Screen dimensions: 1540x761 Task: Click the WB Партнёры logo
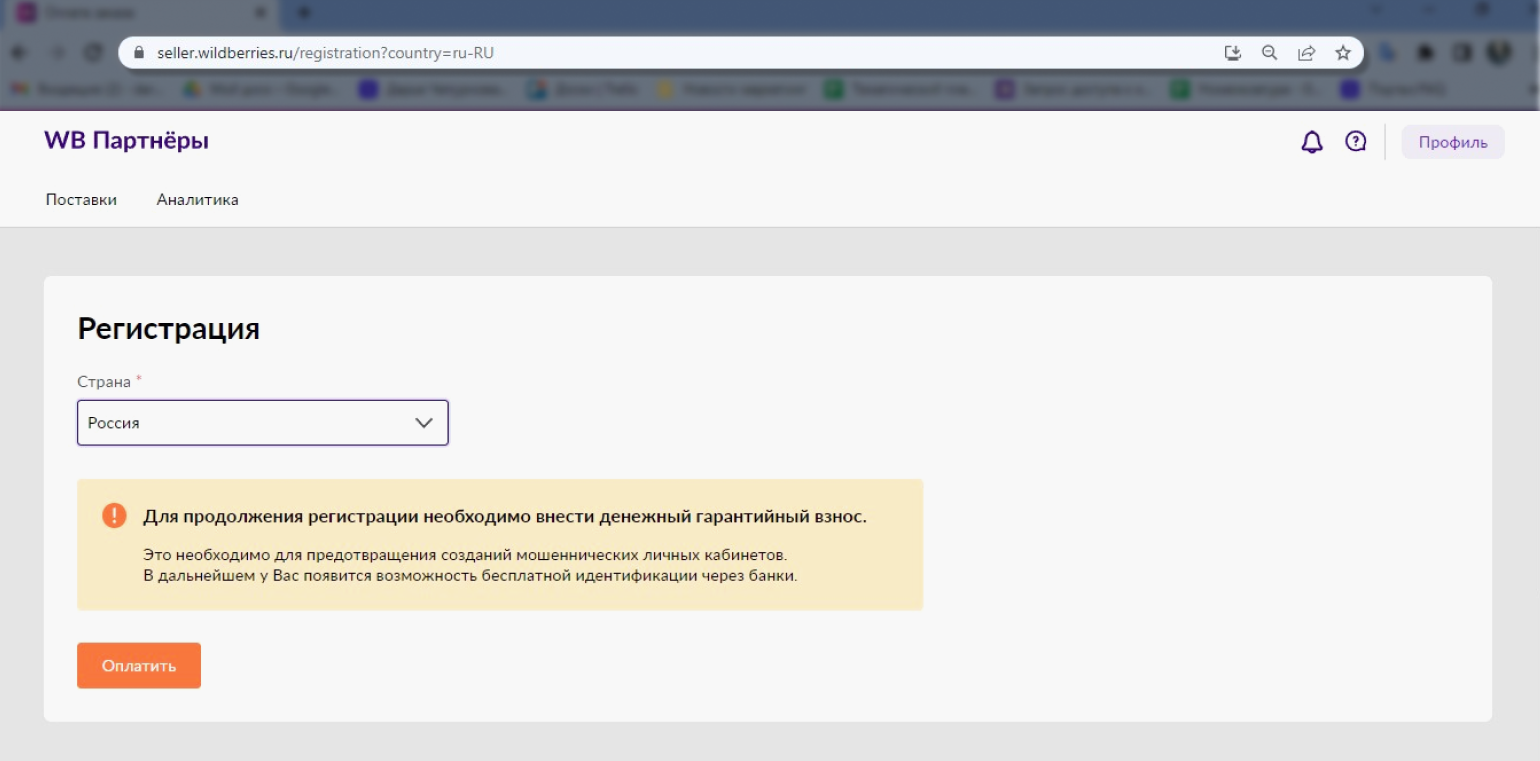(127, 141)
